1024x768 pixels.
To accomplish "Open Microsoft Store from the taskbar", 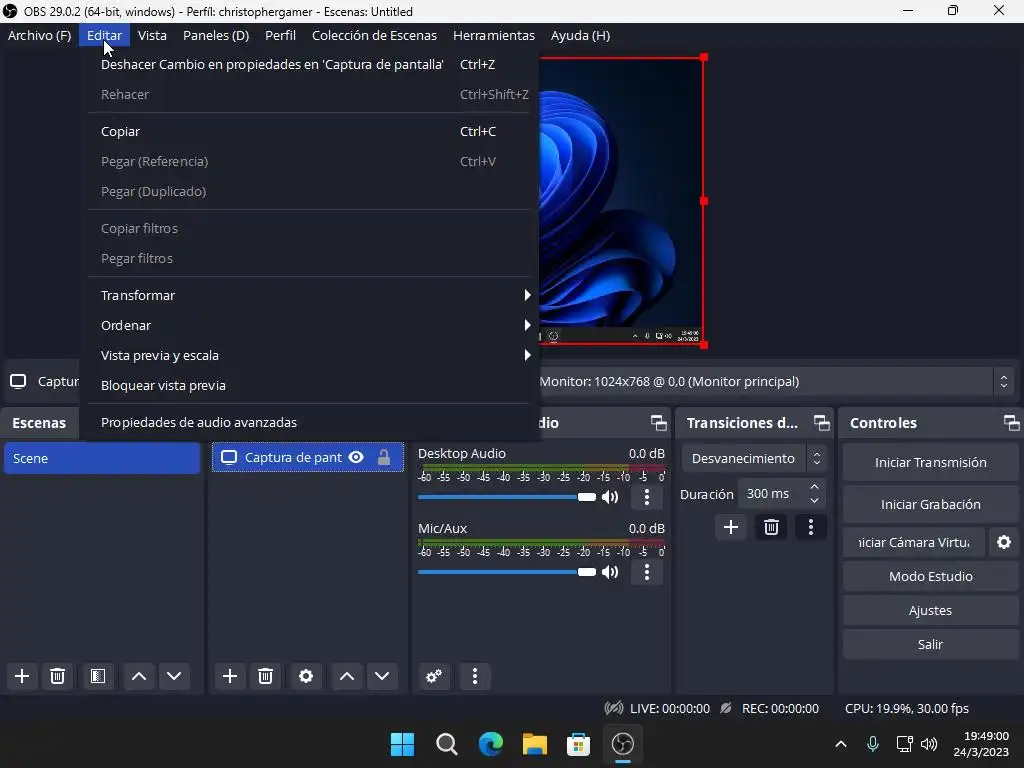I will pos(578,744).
